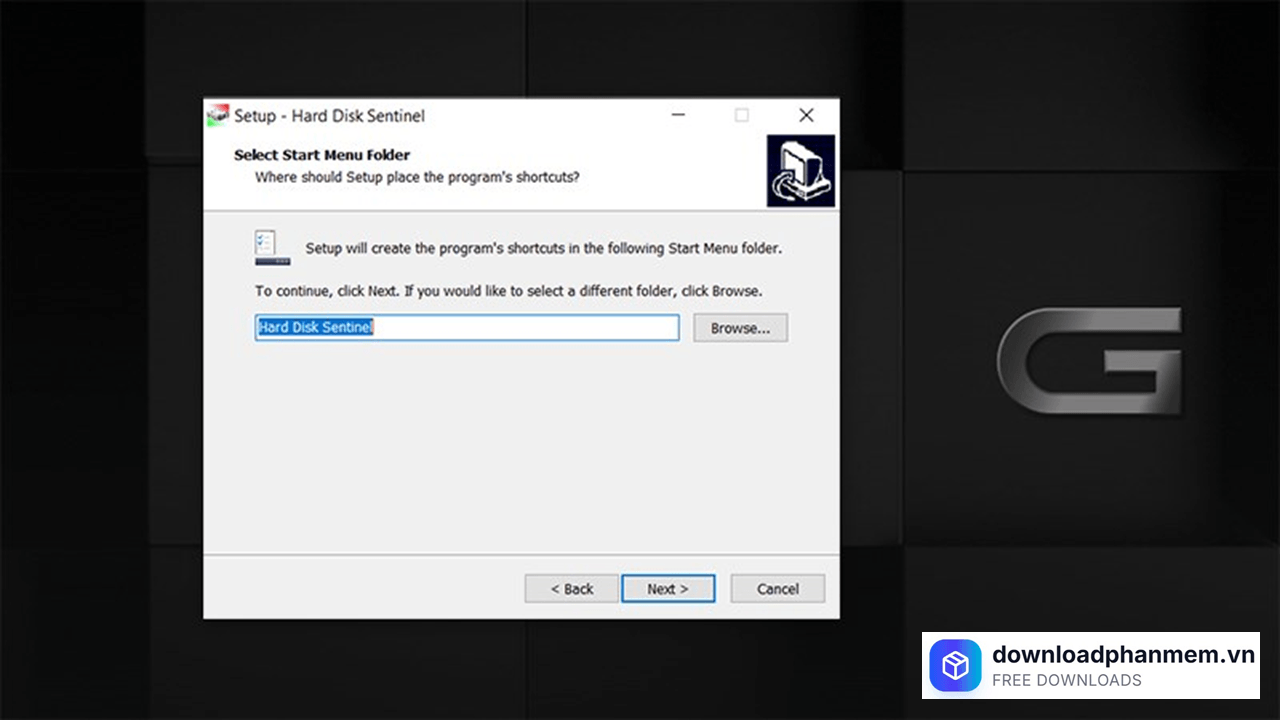
Task: Click the large G logo on the wallpaper
Action: (1089, 361)
